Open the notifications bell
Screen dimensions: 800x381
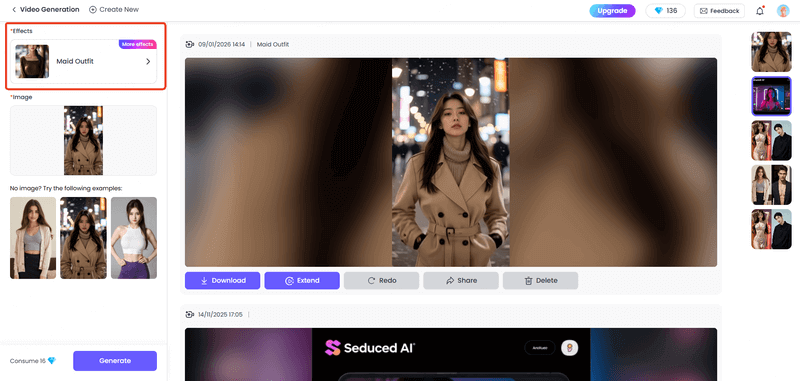point(760,11)
